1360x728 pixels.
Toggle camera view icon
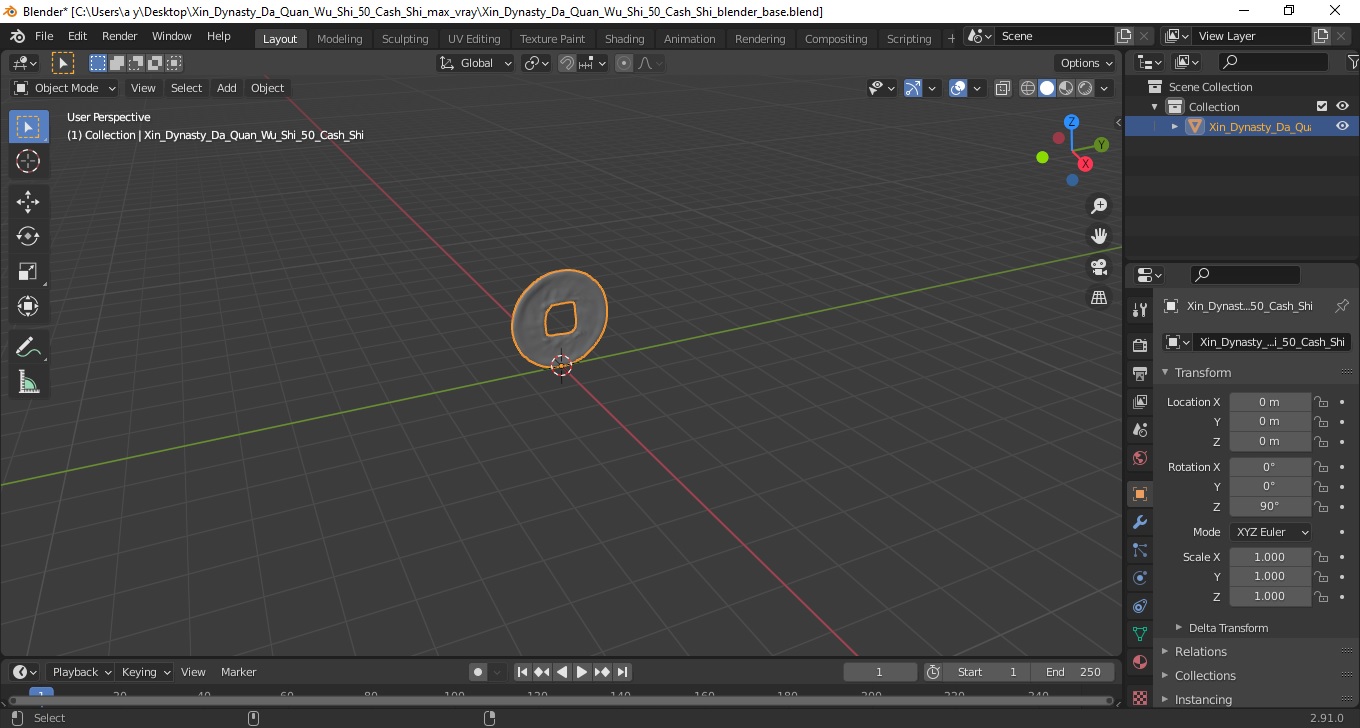click(x=1099, y=267)
